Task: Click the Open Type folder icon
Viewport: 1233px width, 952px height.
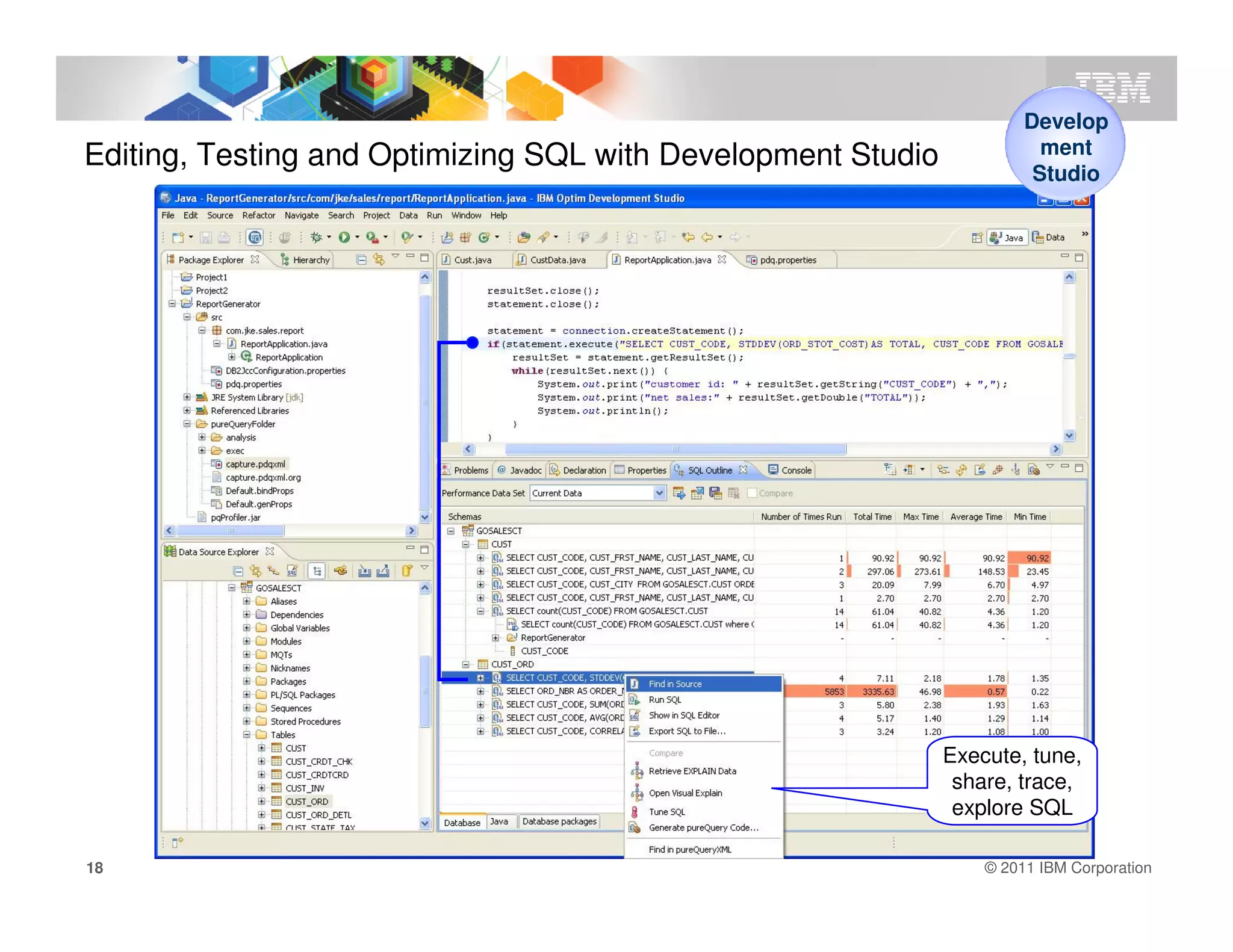Action: point(524,238)
